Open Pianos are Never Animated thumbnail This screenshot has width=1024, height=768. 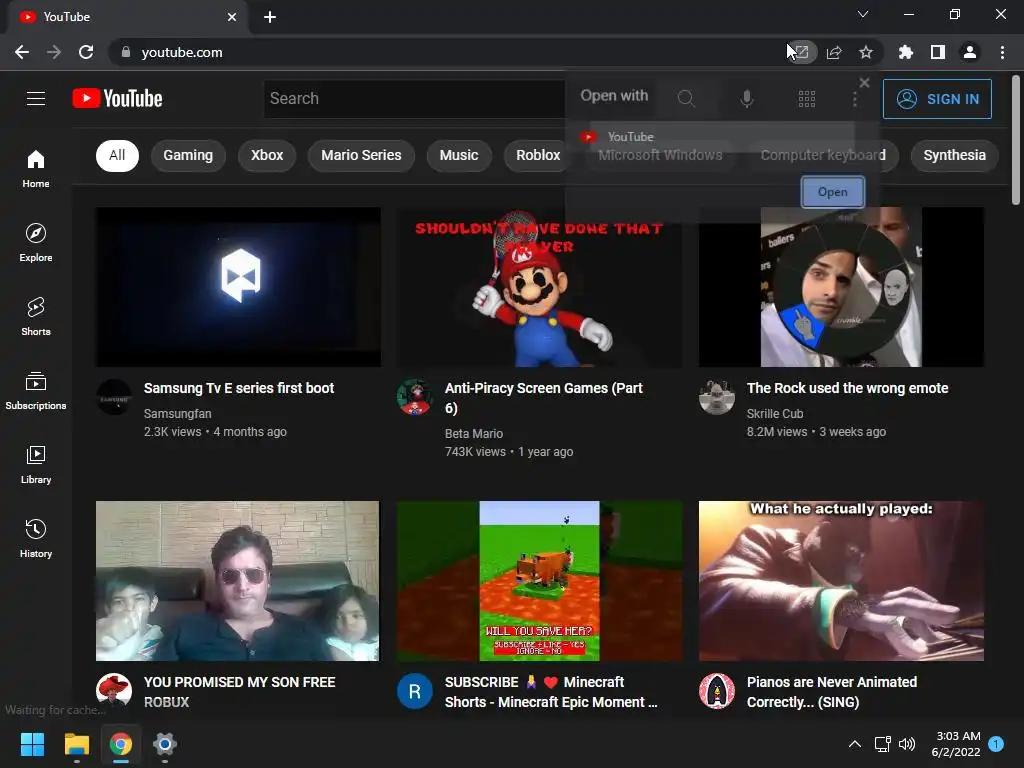coord(841,581)
